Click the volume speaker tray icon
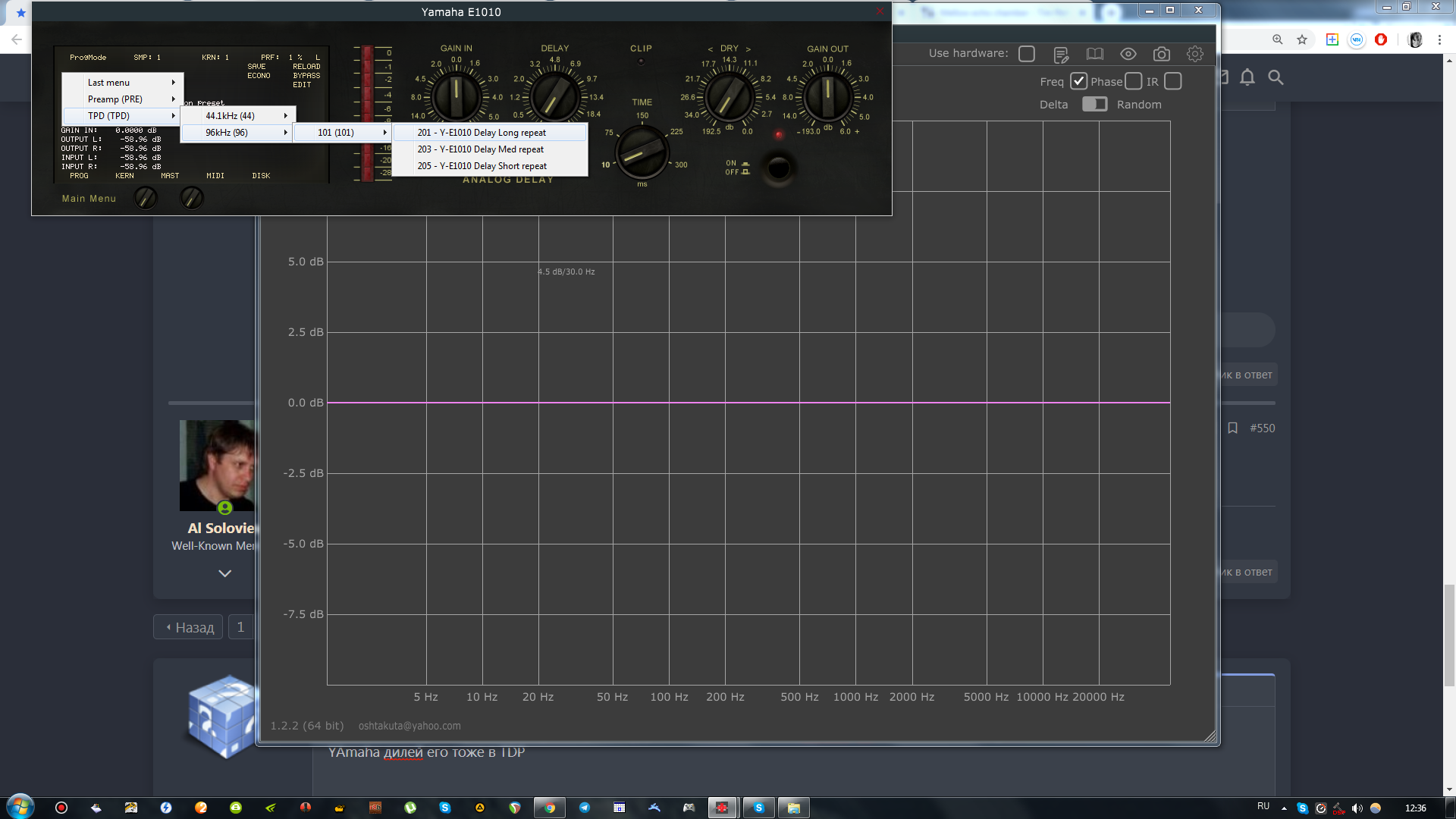This screenshot has height=819, width=1456. tap(1357, 808)
